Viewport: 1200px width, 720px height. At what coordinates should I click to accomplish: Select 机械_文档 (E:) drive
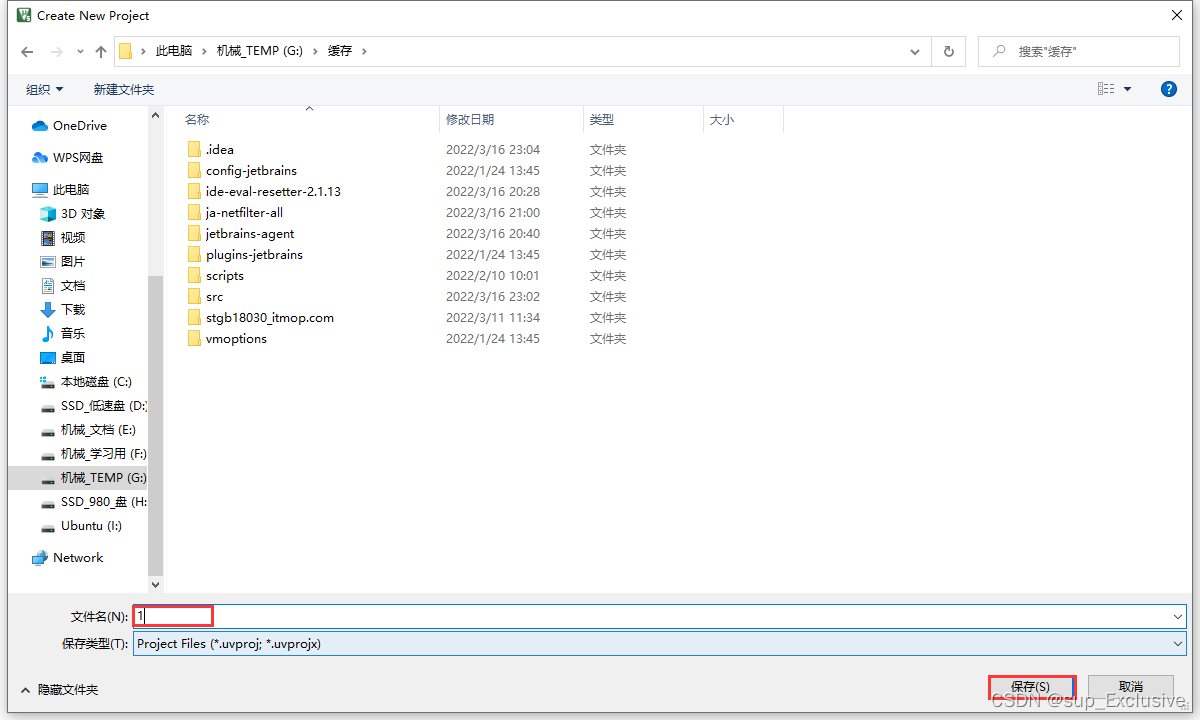(87, 429)
